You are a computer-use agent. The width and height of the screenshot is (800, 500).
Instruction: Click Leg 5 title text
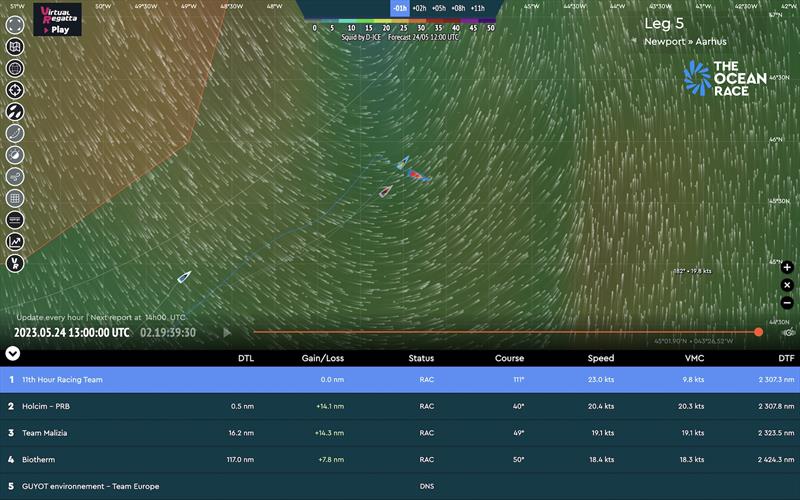664,23
